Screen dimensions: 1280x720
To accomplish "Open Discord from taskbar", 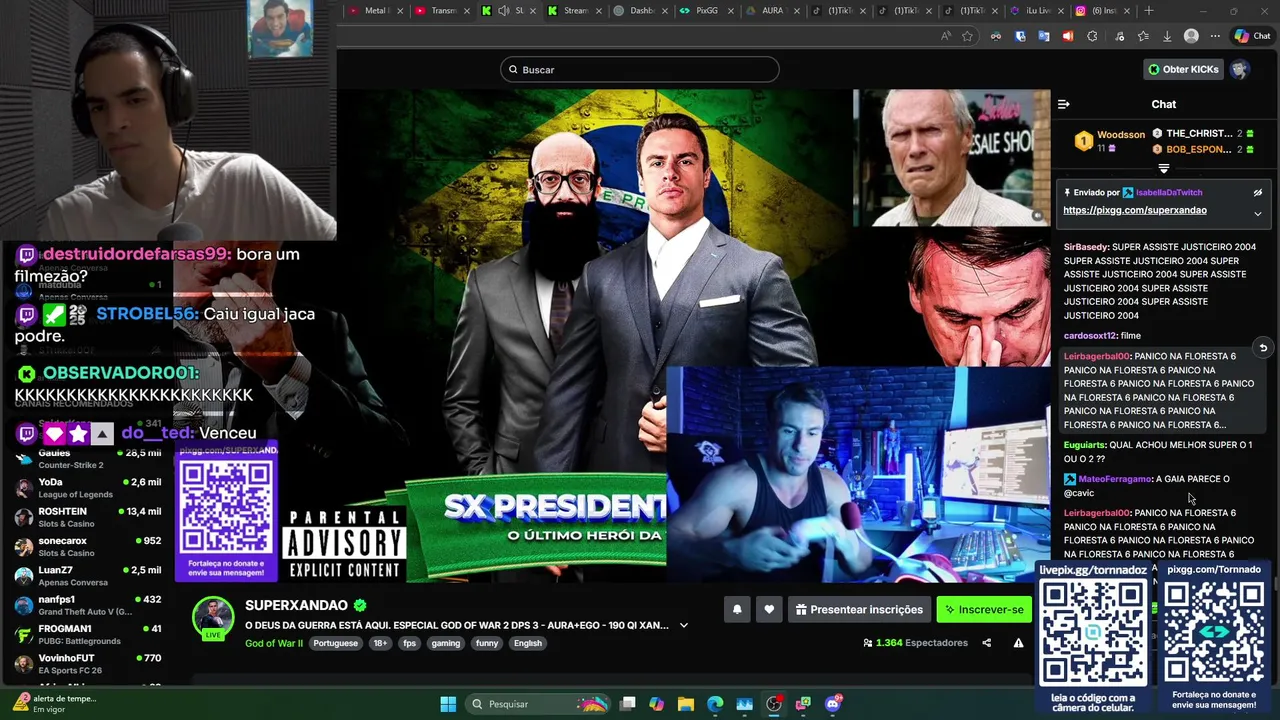I will pos(833,704).
